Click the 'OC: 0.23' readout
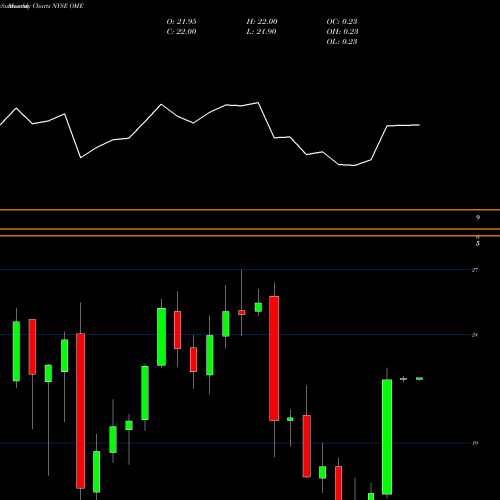500x500 pixels. [x=342, y=22]
